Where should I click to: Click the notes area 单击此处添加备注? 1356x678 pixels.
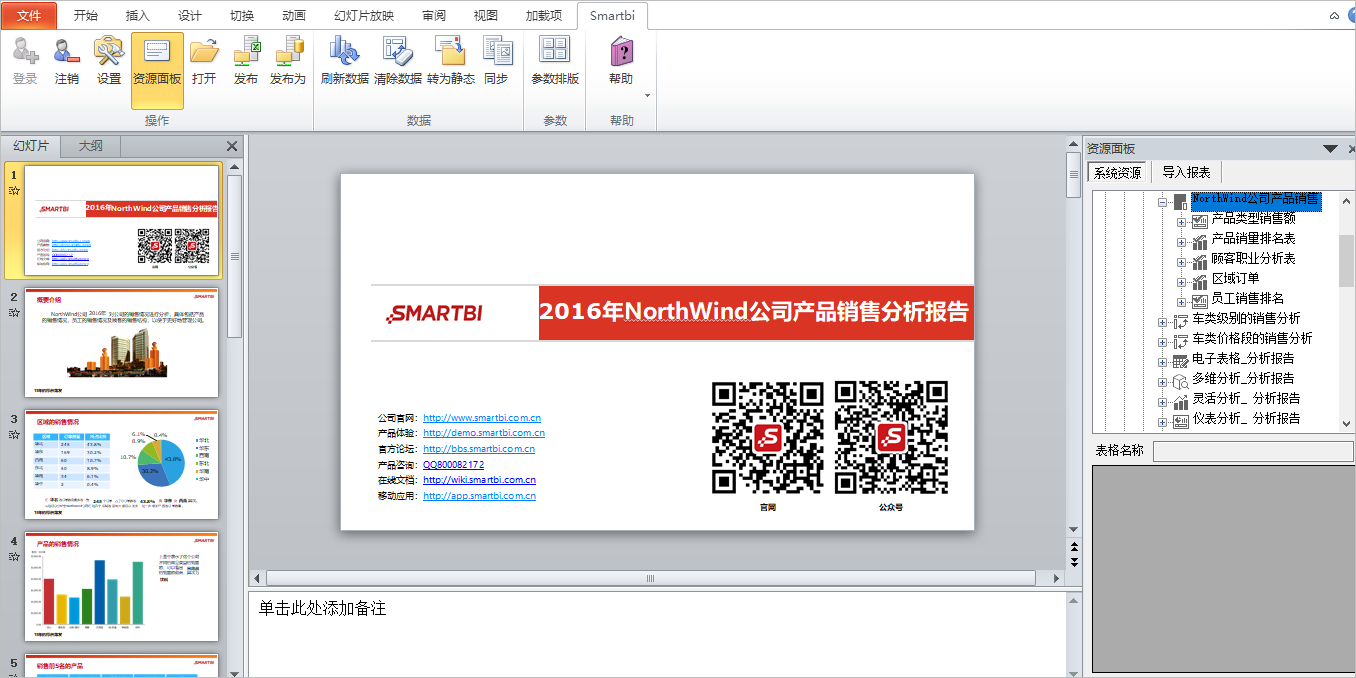point(322,608)
